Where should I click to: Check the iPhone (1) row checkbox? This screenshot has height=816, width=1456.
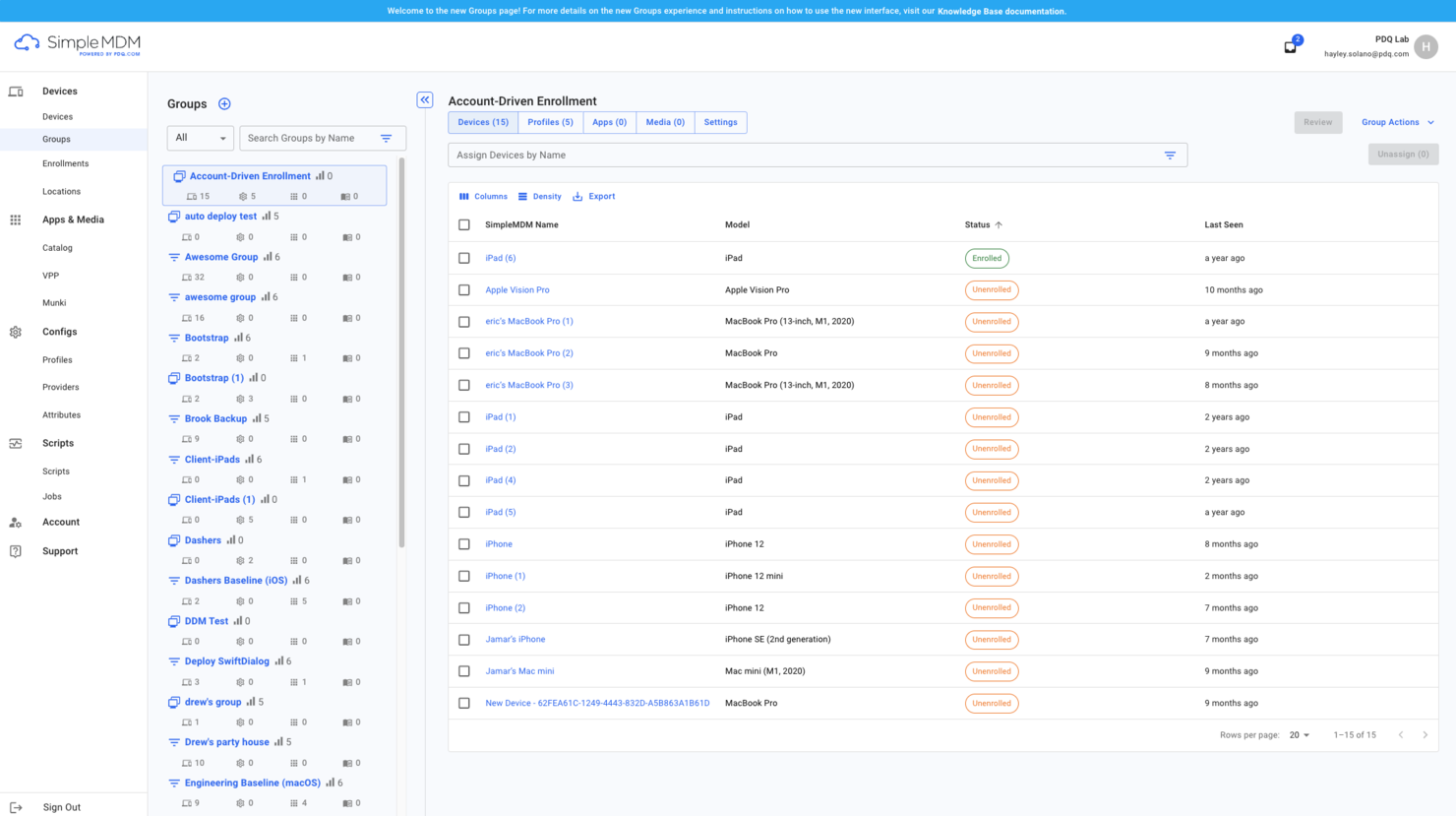coord(464,576)
